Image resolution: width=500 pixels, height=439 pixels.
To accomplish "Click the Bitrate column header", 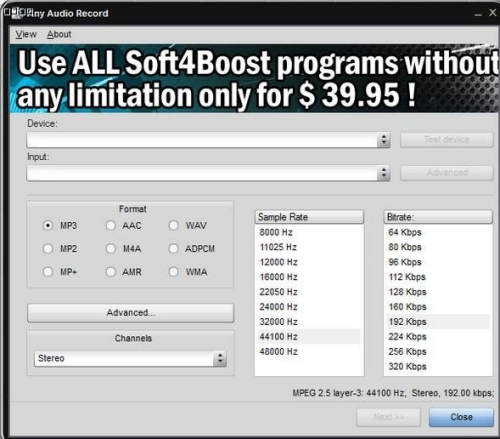I will (438, 217).
